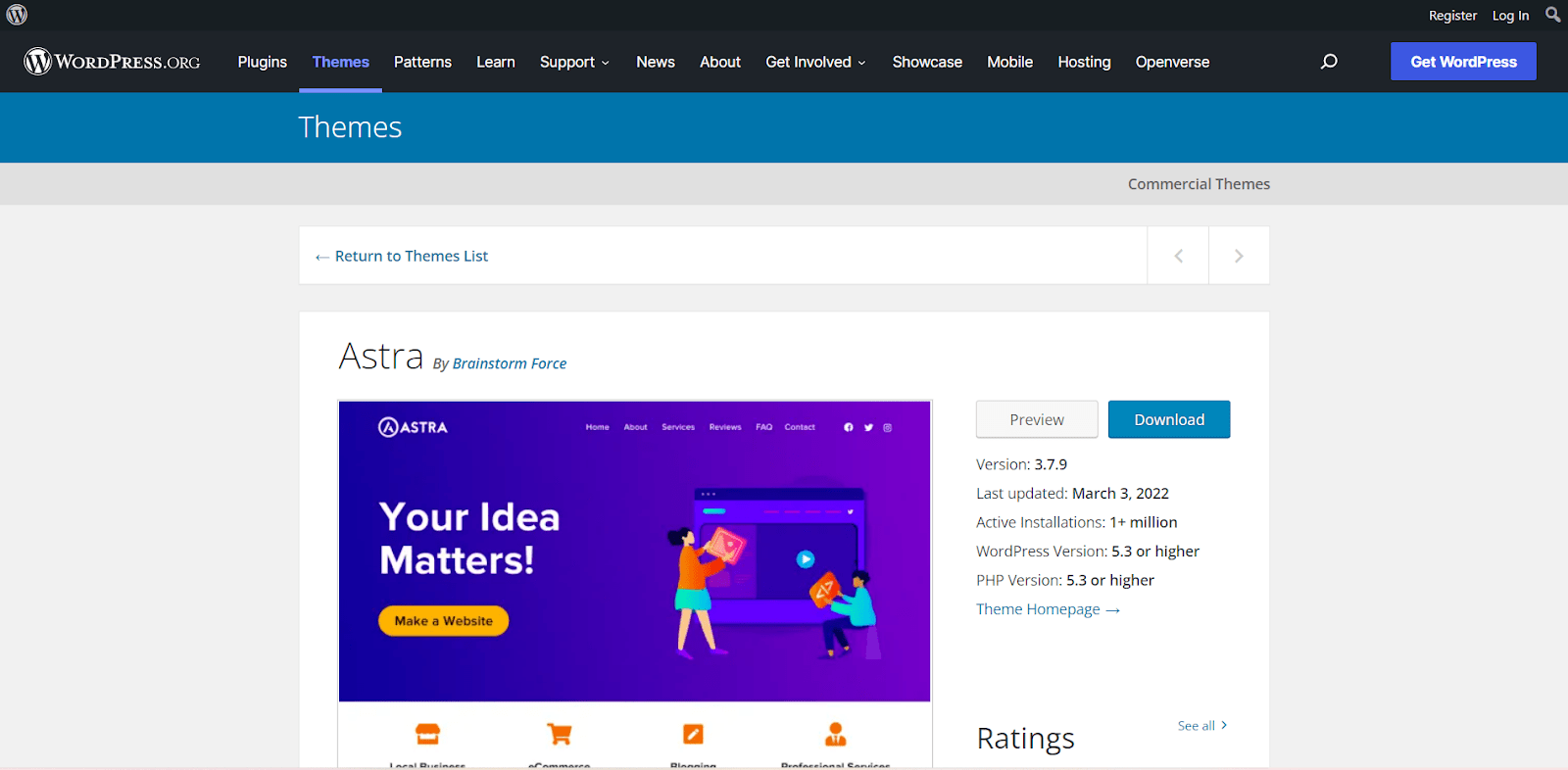
Task: Open the admin bar search magnifier icon
Action: [1552, 15]
